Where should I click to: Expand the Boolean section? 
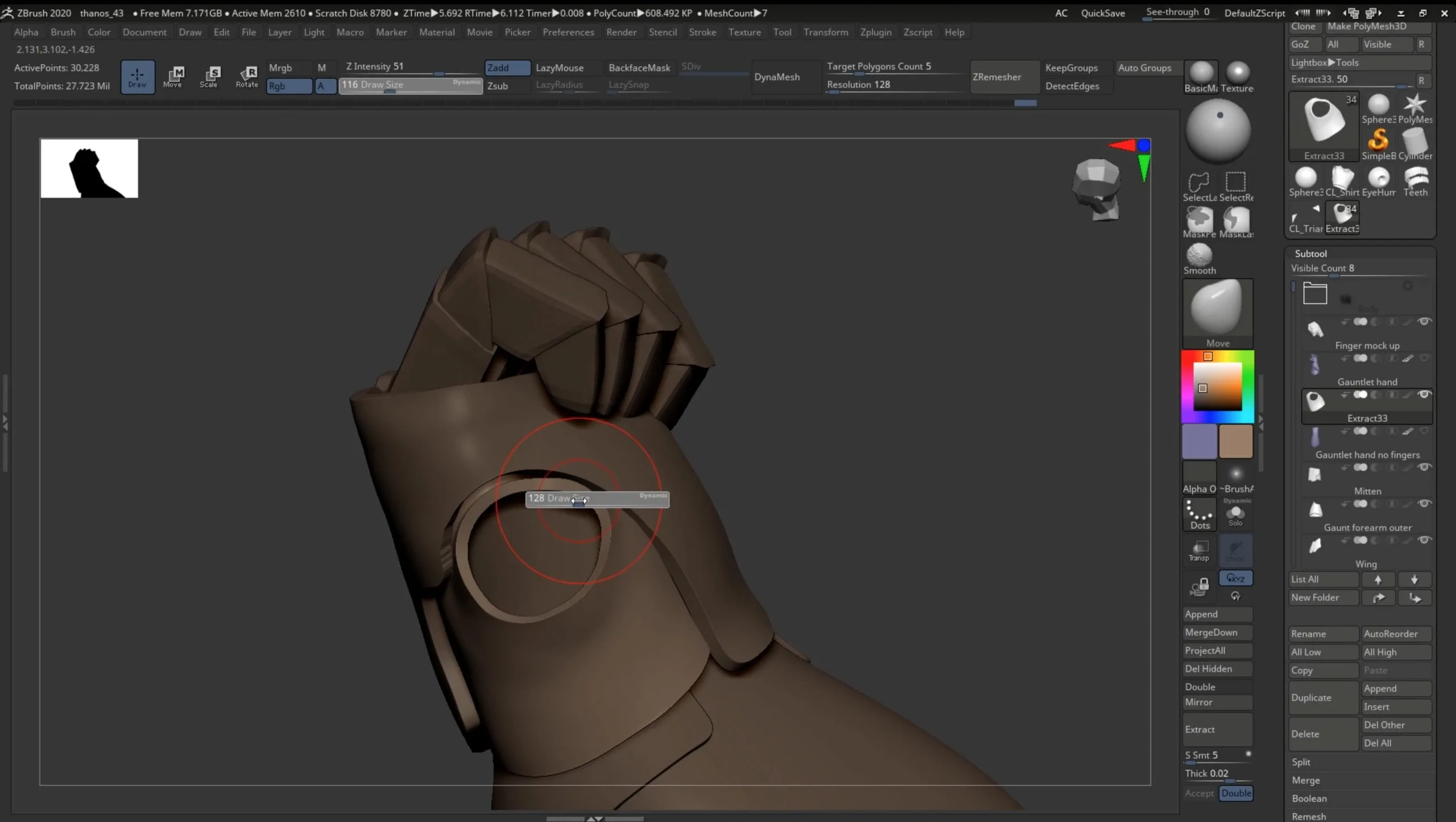[x=1309, y=798]
